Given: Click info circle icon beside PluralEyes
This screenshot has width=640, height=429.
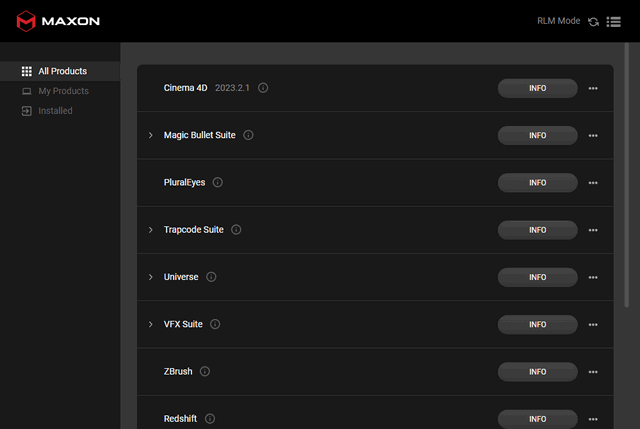Looking at the screenshot, I should [x=217, y=183].
